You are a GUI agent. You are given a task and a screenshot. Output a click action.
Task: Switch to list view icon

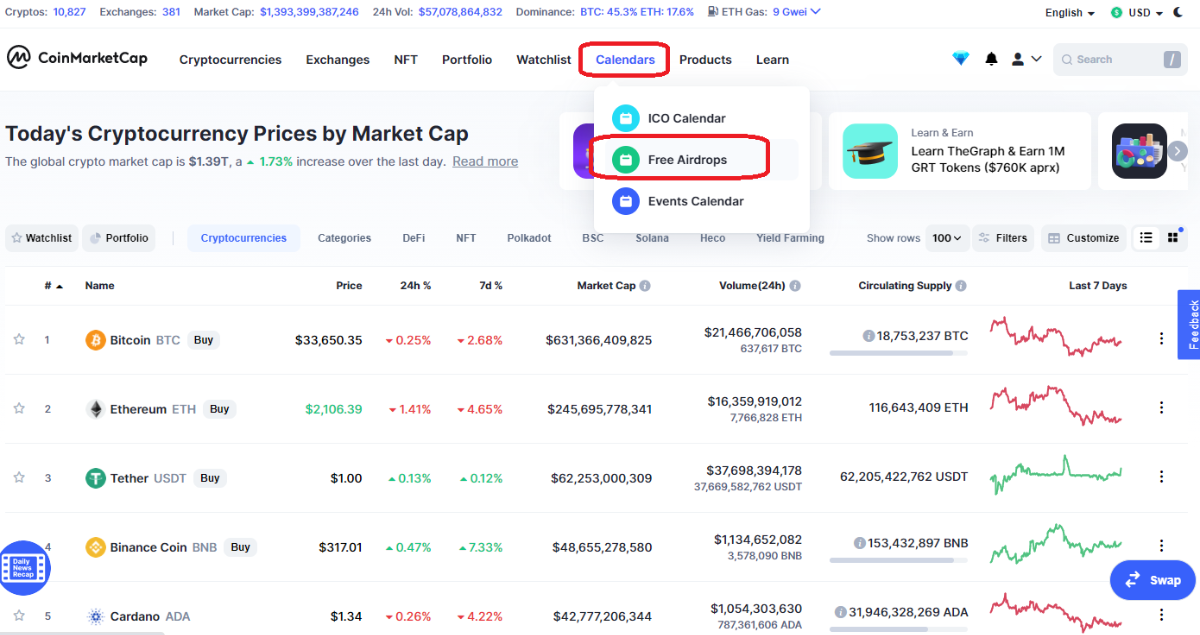coord(1146,238)
